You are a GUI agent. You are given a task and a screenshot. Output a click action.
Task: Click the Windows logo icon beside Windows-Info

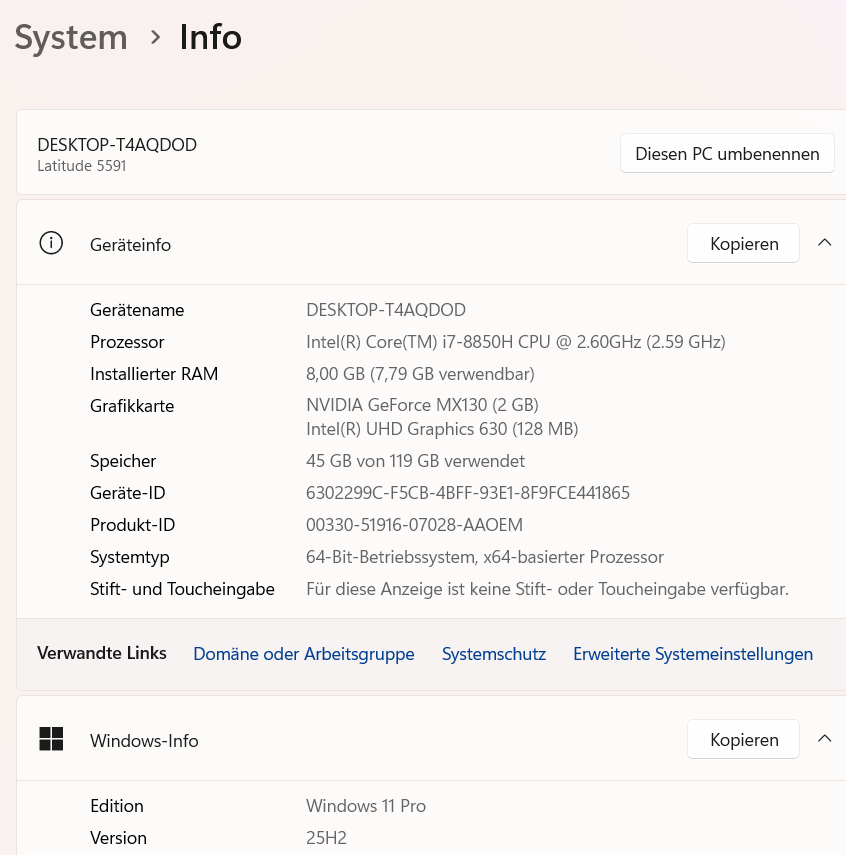click(51, 739)
